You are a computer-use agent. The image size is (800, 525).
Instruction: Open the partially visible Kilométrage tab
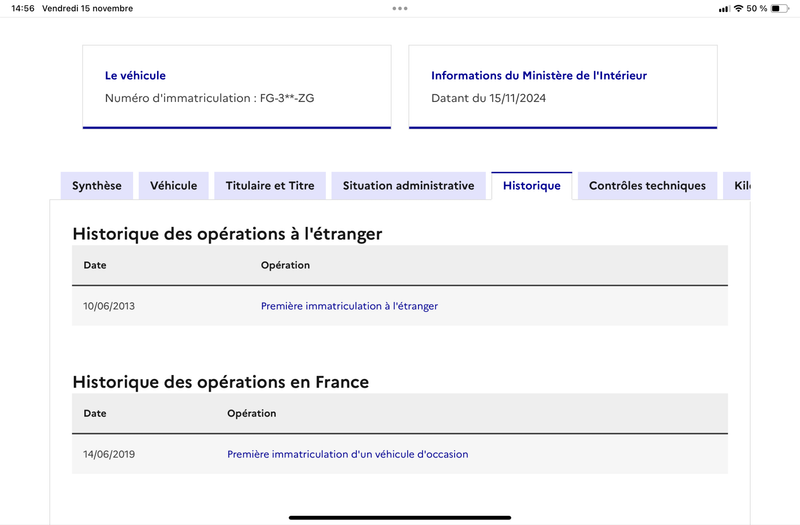[x=737, y=186]
